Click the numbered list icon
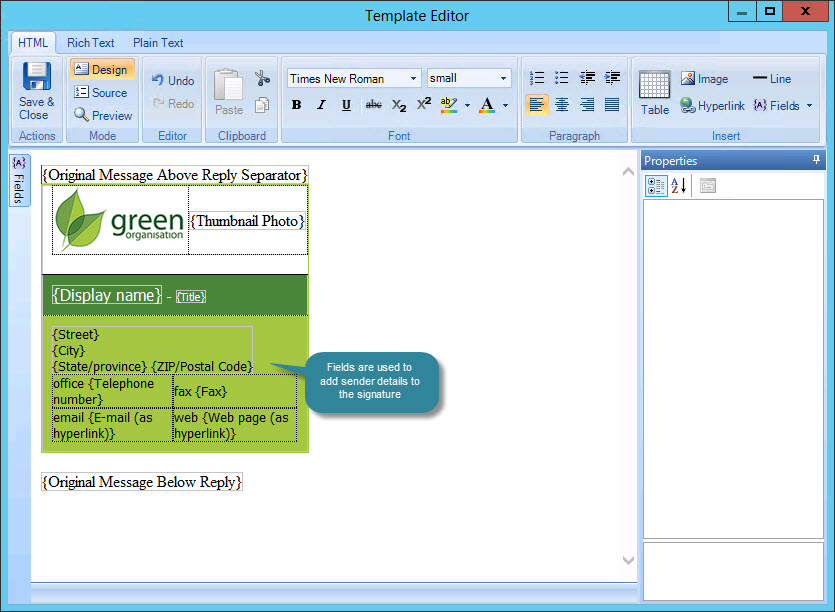Screen dimensions: 835x612 click(537, 78)
